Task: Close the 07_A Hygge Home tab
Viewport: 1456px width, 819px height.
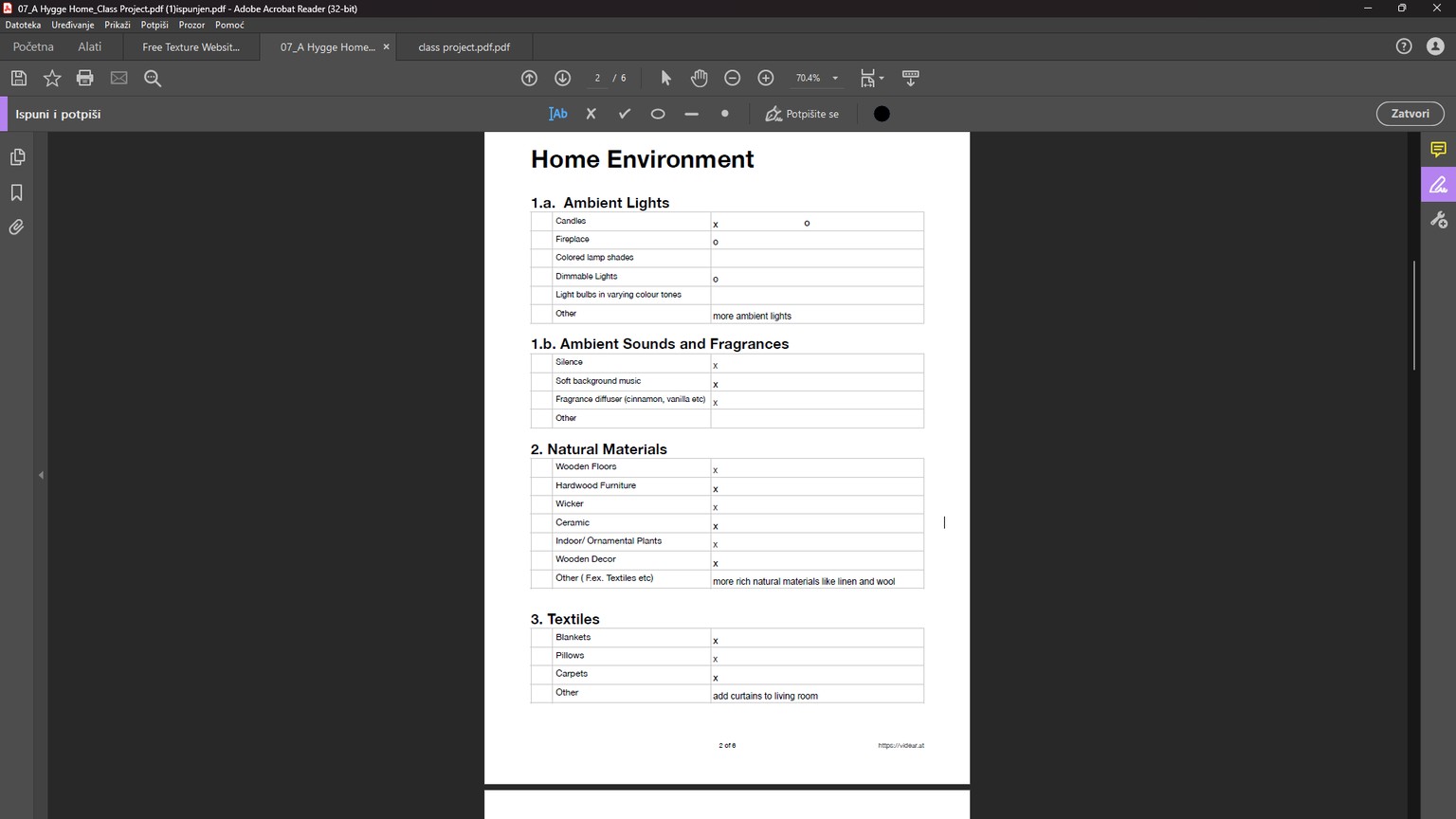Action: [386, 46]
